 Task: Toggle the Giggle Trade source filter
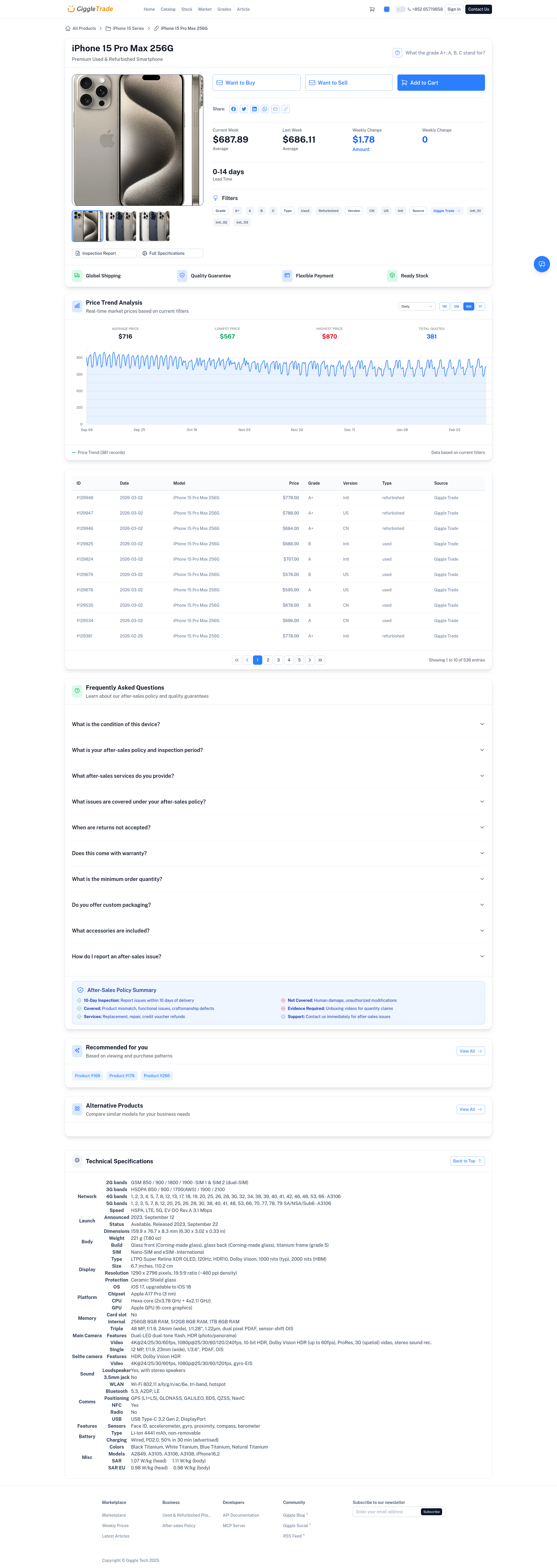click(x=447, y=211)
